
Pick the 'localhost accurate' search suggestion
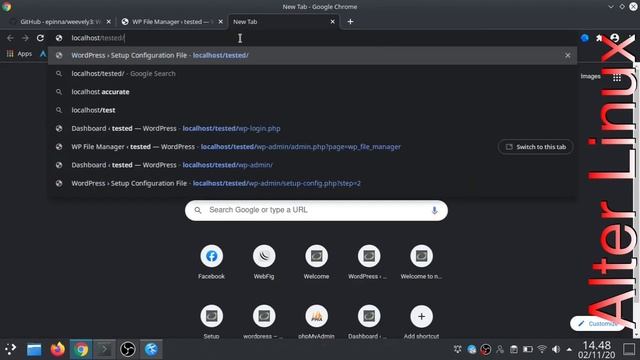click(x=312, y=92)
